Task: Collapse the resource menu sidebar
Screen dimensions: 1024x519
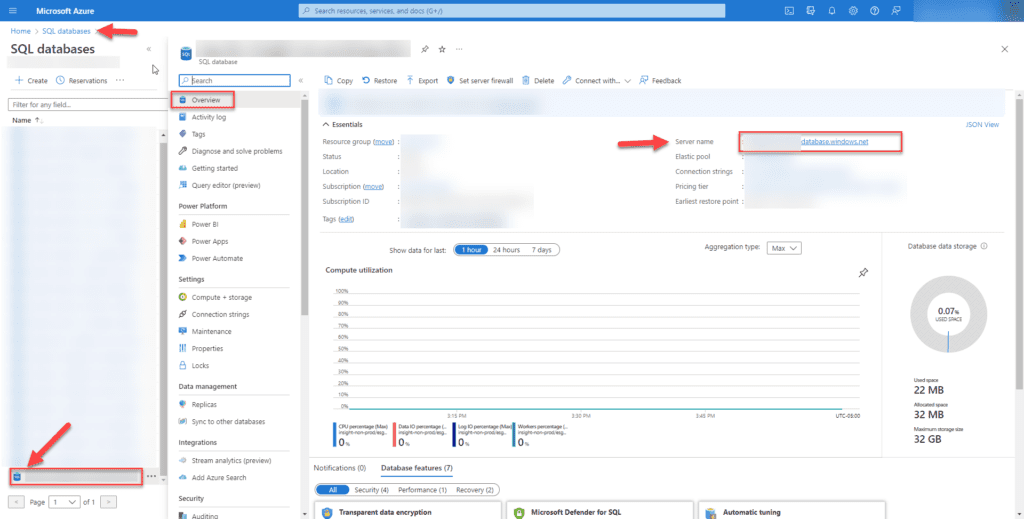Action: [300, 80]
